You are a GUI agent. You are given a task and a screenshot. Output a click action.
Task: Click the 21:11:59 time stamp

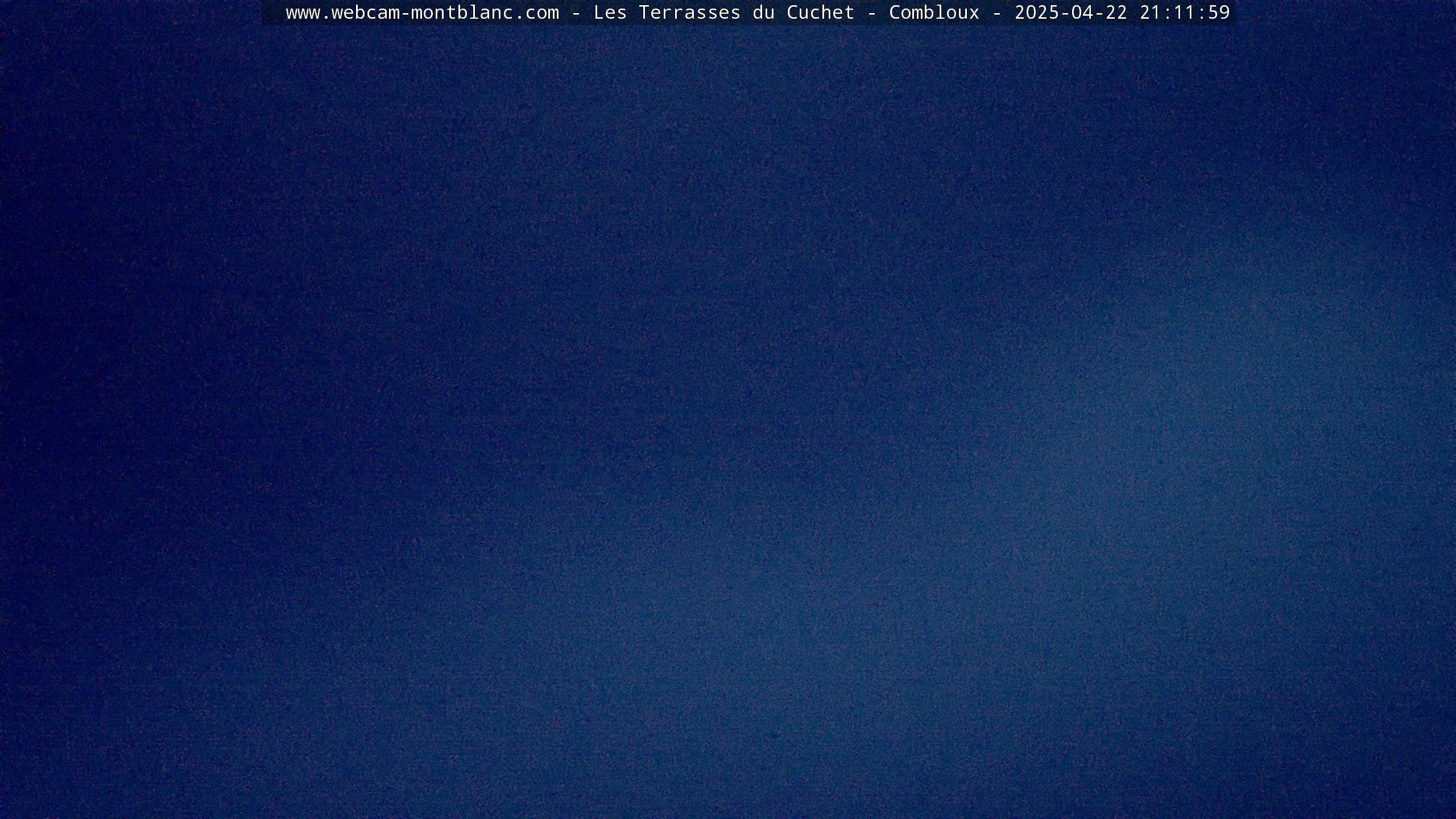click(1185, 13)
